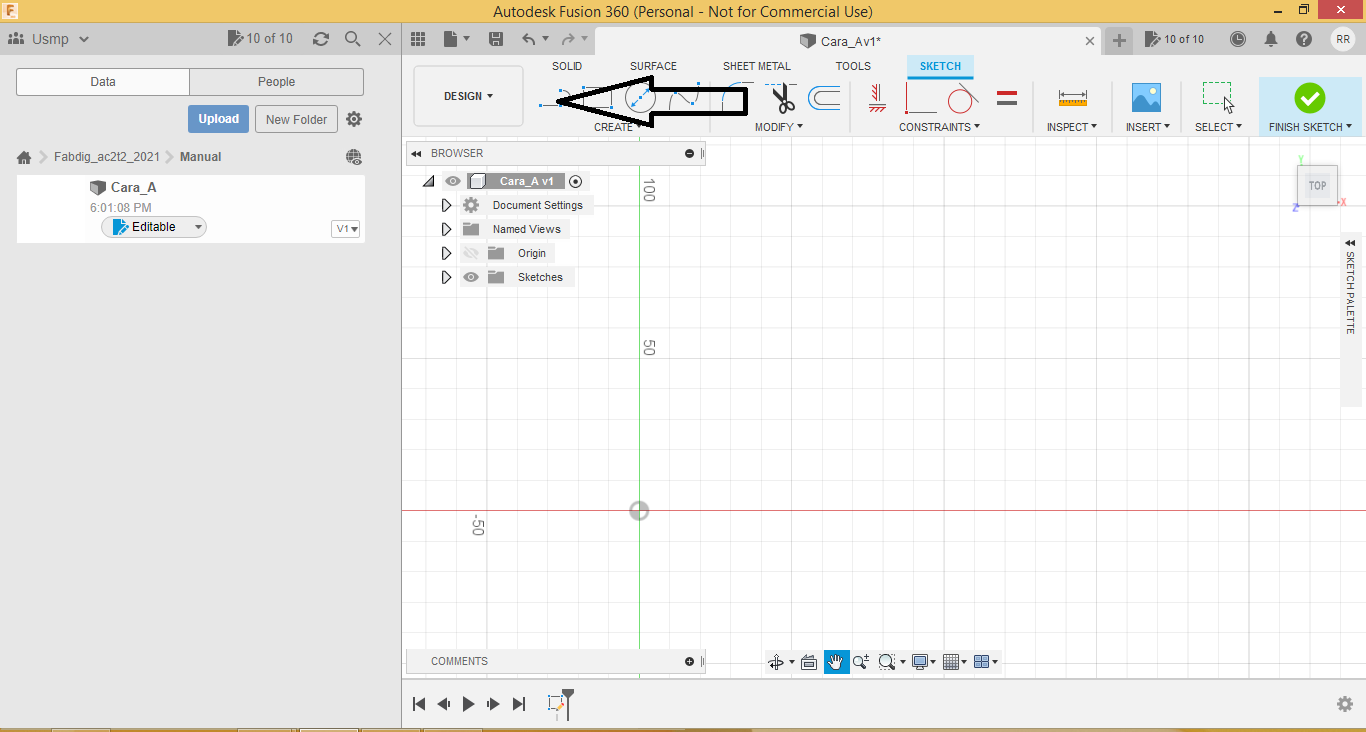The width and height of the screenshot is (1366, 732).
Task: Activate the Cara_A v1 component radio button
Action: tap(575, 181)
